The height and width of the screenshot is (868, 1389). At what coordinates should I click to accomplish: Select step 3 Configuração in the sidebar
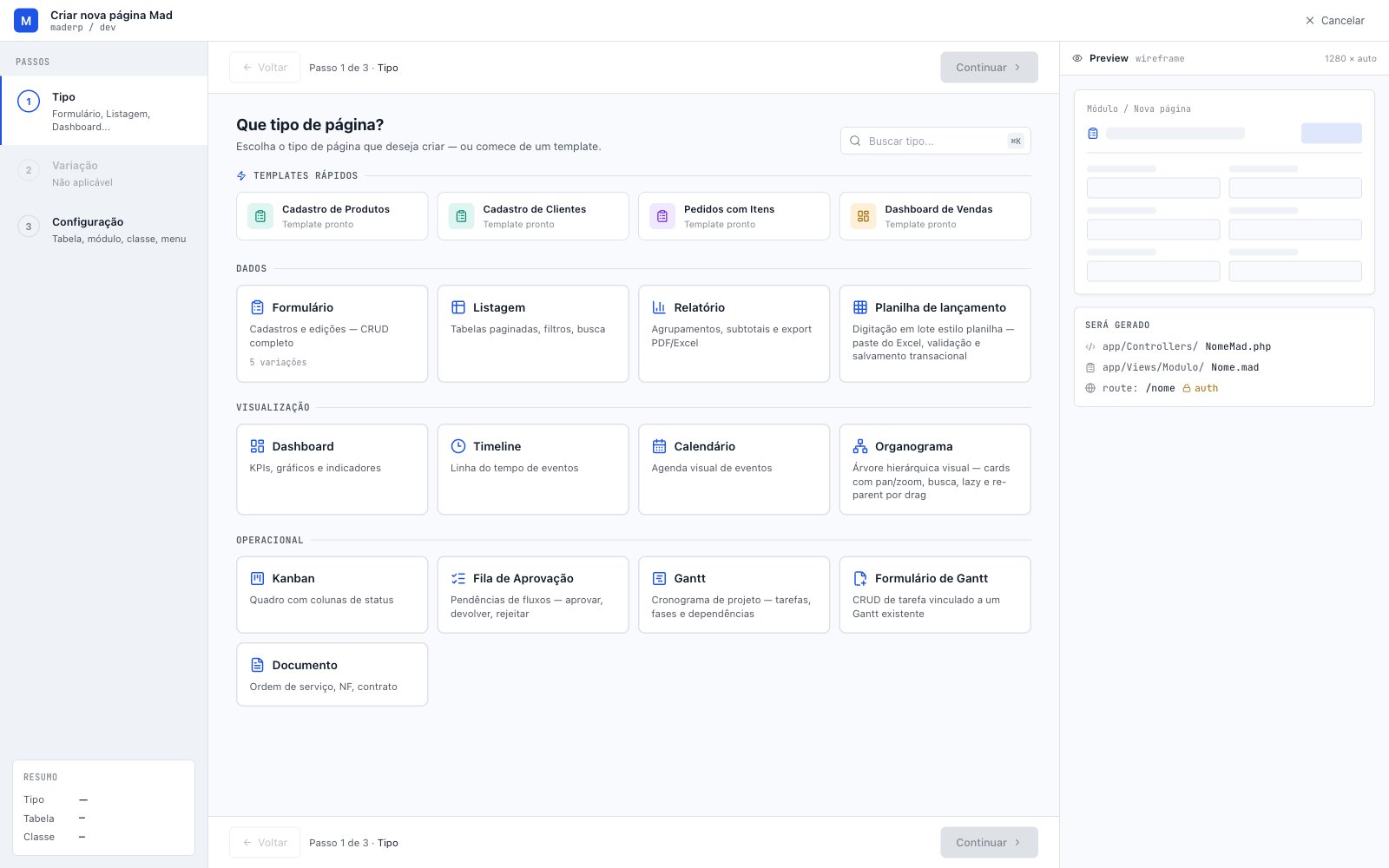(x=104, y=229)
